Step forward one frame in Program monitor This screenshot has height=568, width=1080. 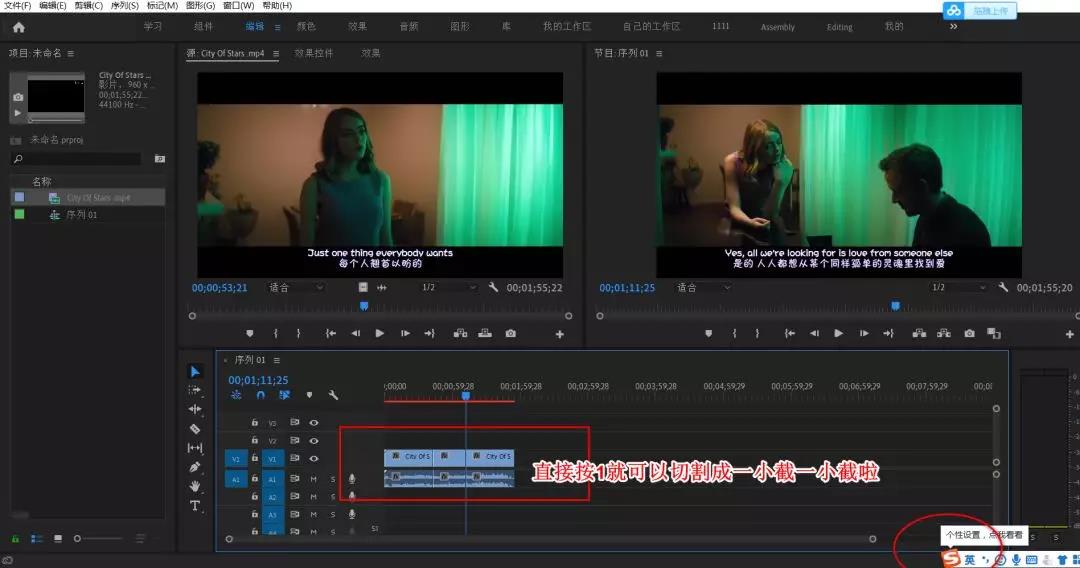tap(864, 333)
